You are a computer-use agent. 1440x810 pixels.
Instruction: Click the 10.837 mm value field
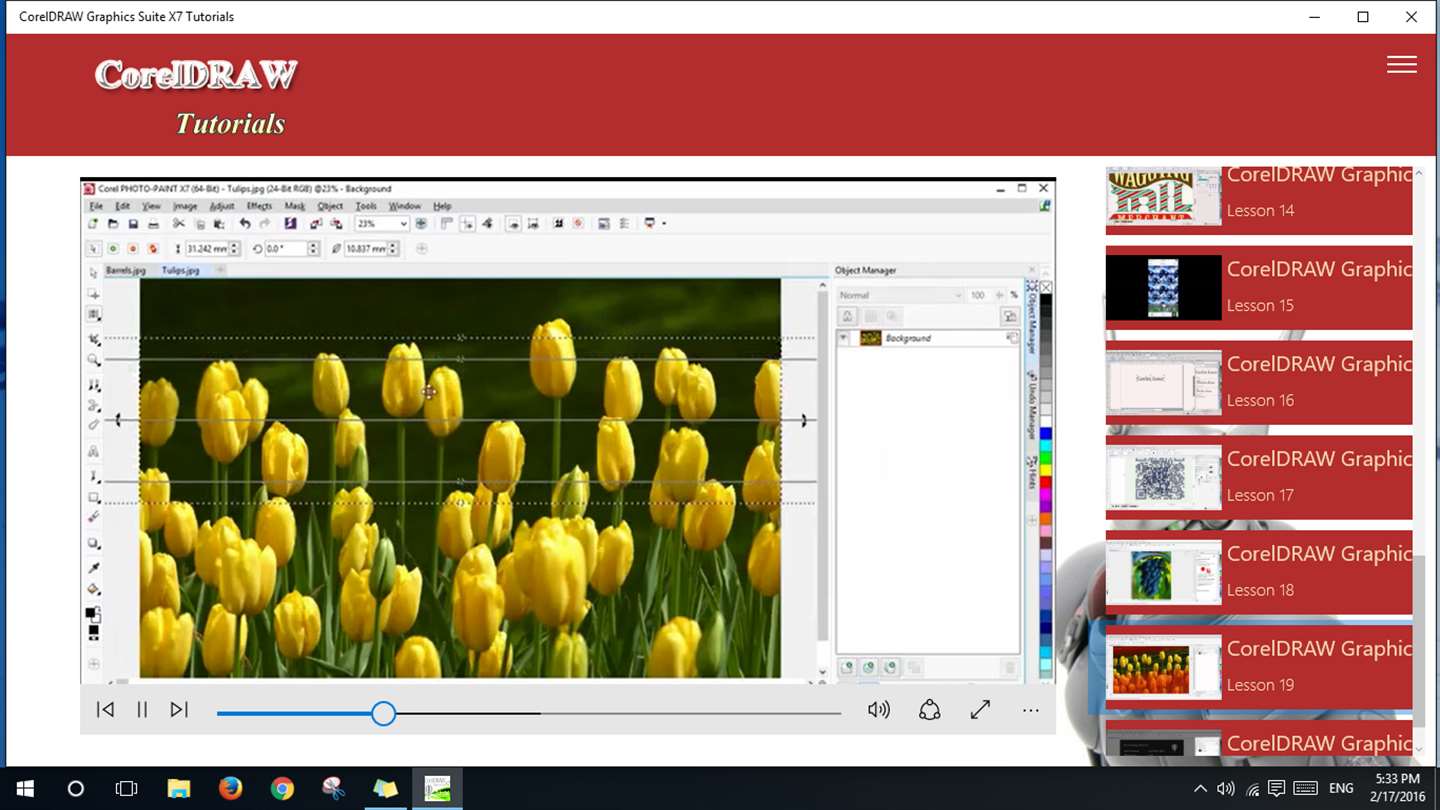pyautogui.click(x=366, y=248)
